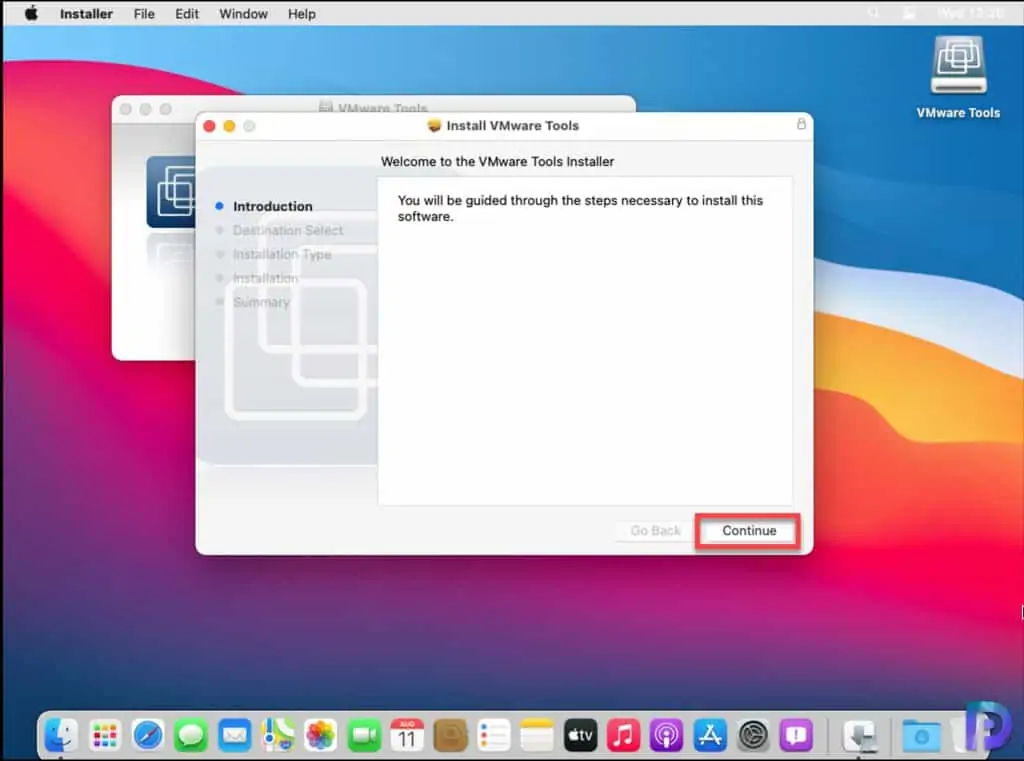
Task: Launch Apple TV from the dock
Action: [x=580, y=736]
